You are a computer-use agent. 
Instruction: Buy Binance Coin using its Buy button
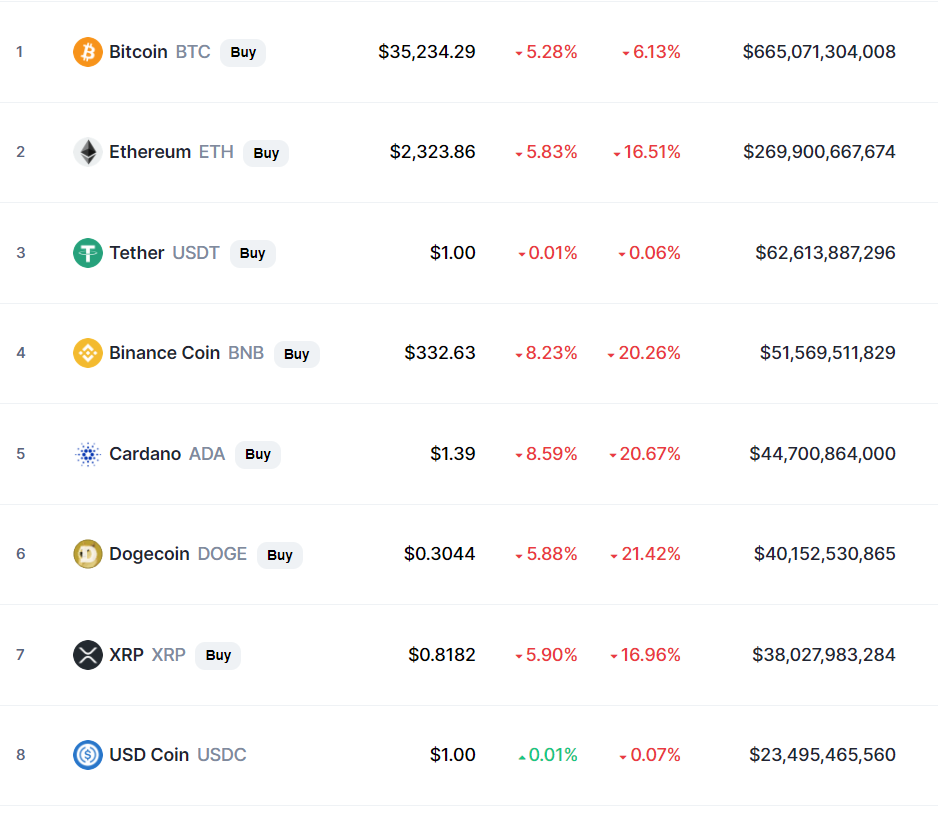pos(297,354)
